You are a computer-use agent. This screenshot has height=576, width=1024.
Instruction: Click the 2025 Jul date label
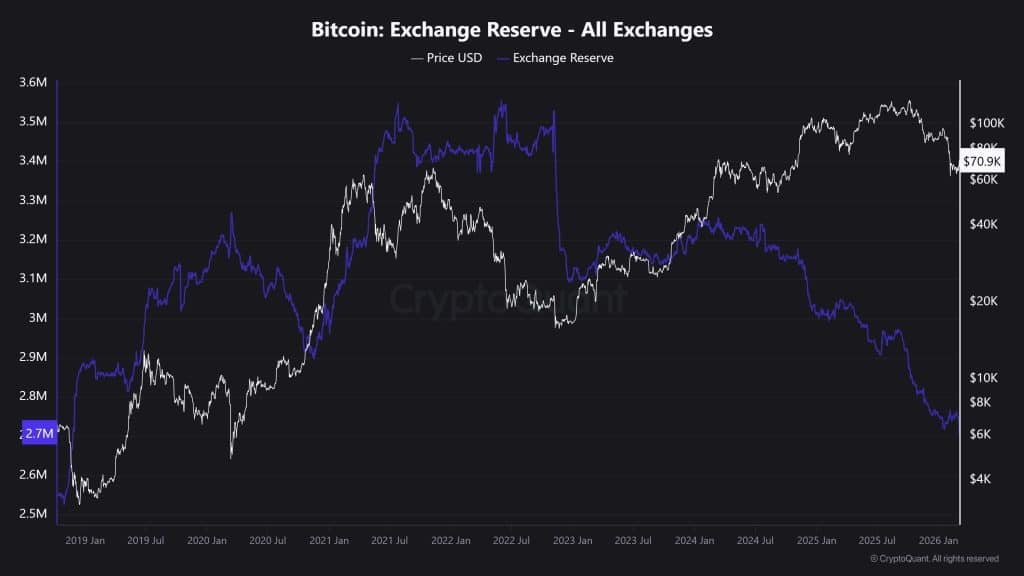point(876,540)
